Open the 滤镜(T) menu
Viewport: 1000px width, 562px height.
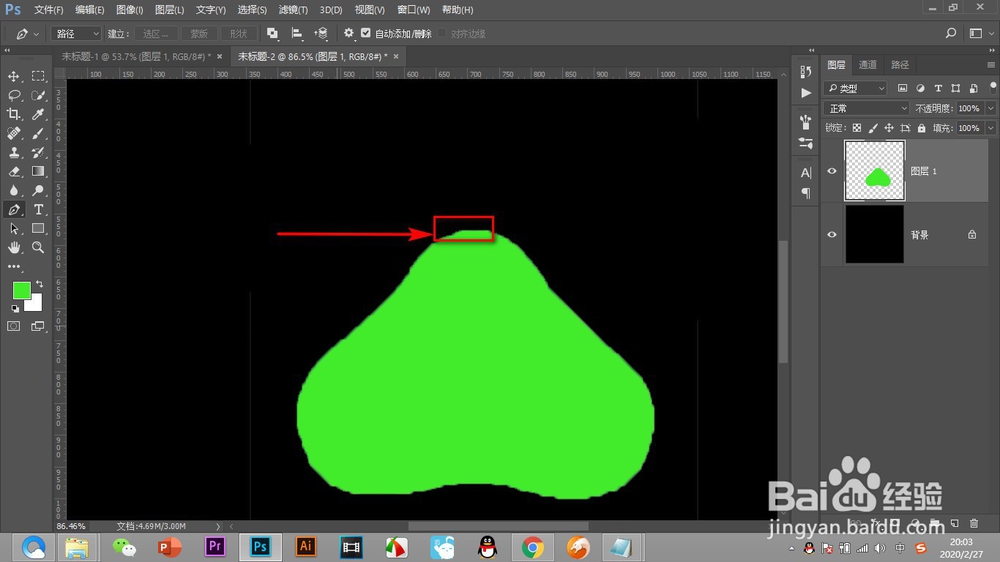[x=293, y=10]
